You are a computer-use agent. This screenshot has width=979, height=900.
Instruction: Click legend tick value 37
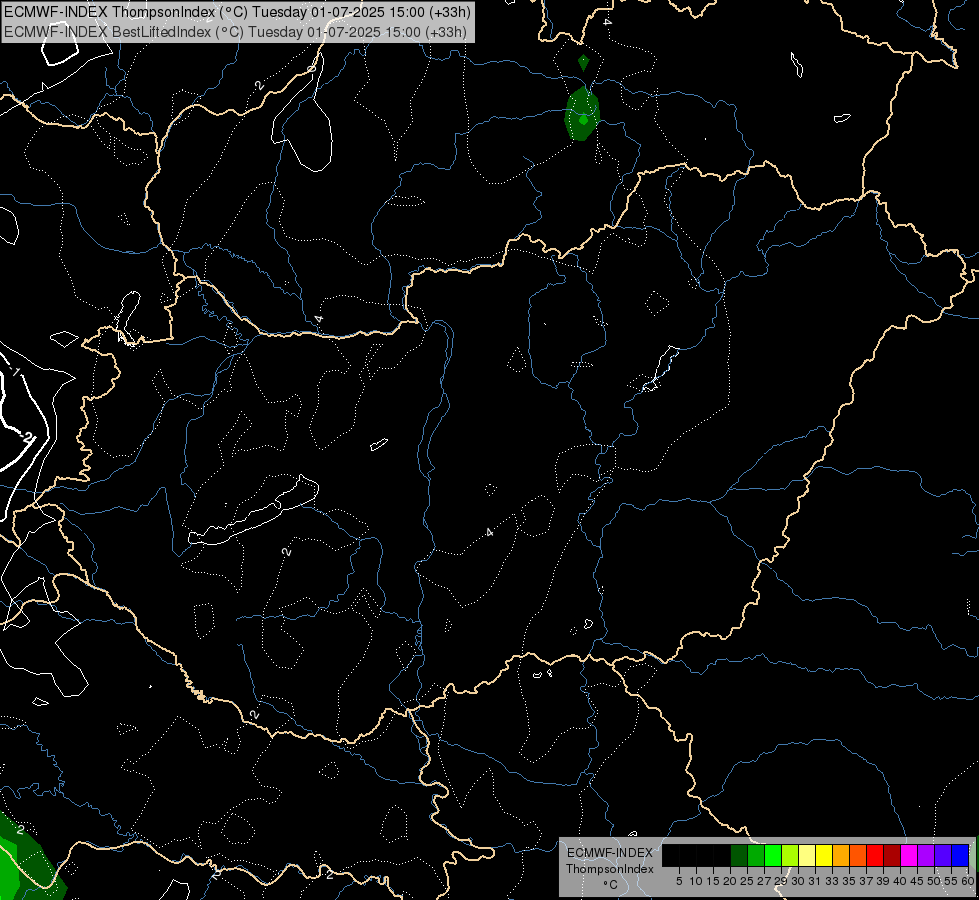click(x=866, y=881)
